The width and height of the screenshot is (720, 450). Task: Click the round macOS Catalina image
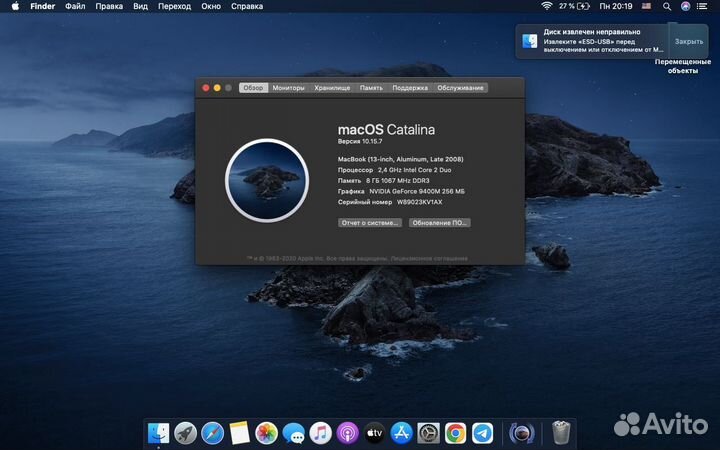[x=267, y=180]
